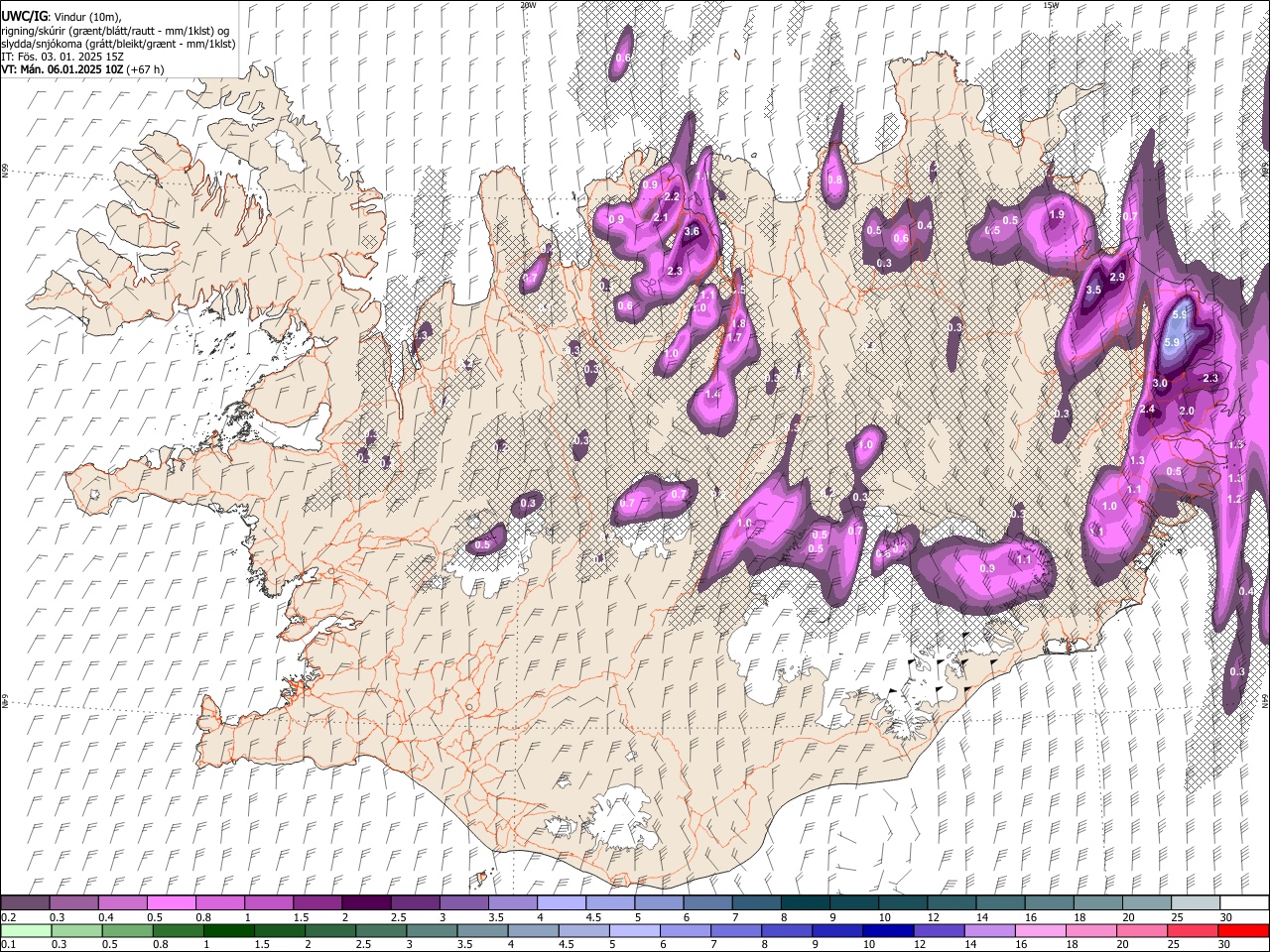Pick the darkest purple 2–2.5 swatch in the upper legend
This screenshot has width=1270, height=952.
click(x=365, y=902)
